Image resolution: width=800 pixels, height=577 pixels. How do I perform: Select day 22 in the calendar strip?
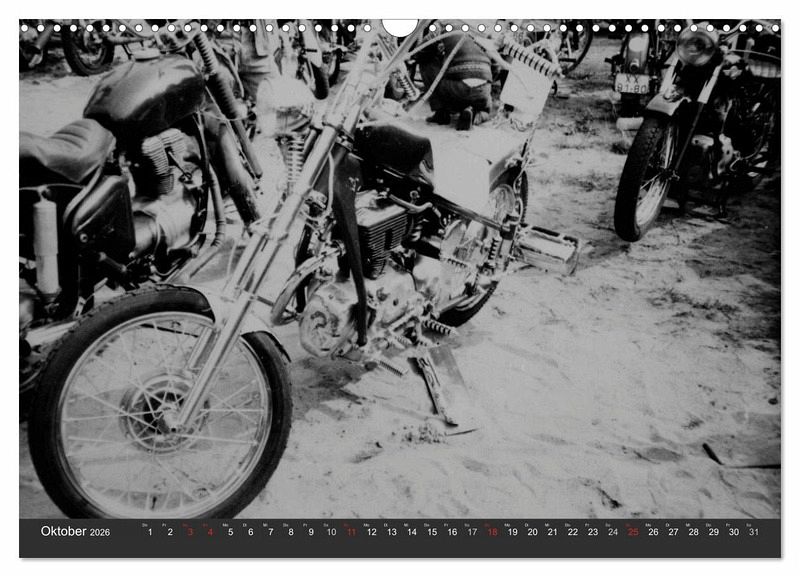point(573,532)
